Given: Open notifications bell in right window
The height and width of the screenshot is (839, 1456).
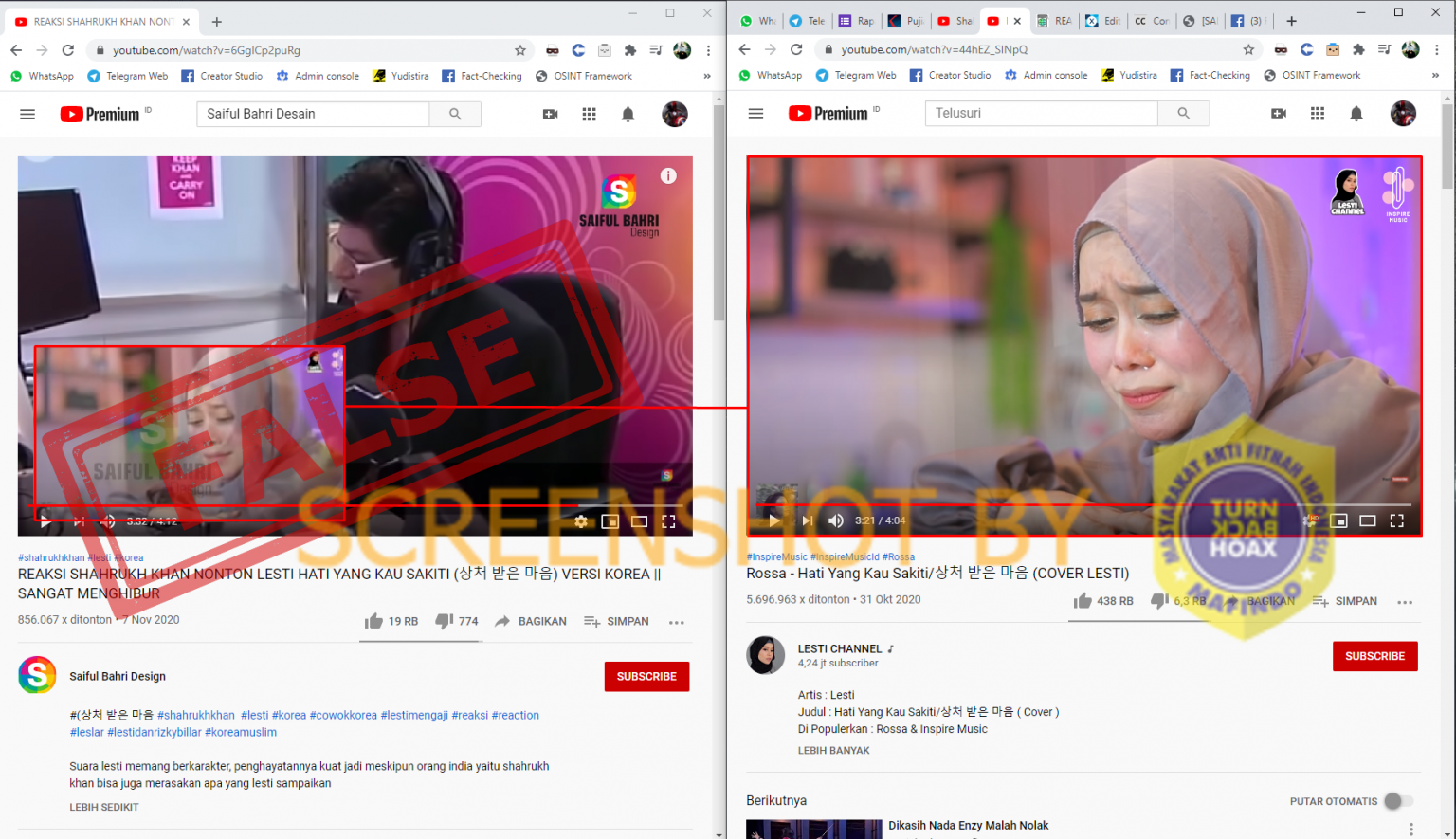Looking at the screenshot, I should 1356,113.
